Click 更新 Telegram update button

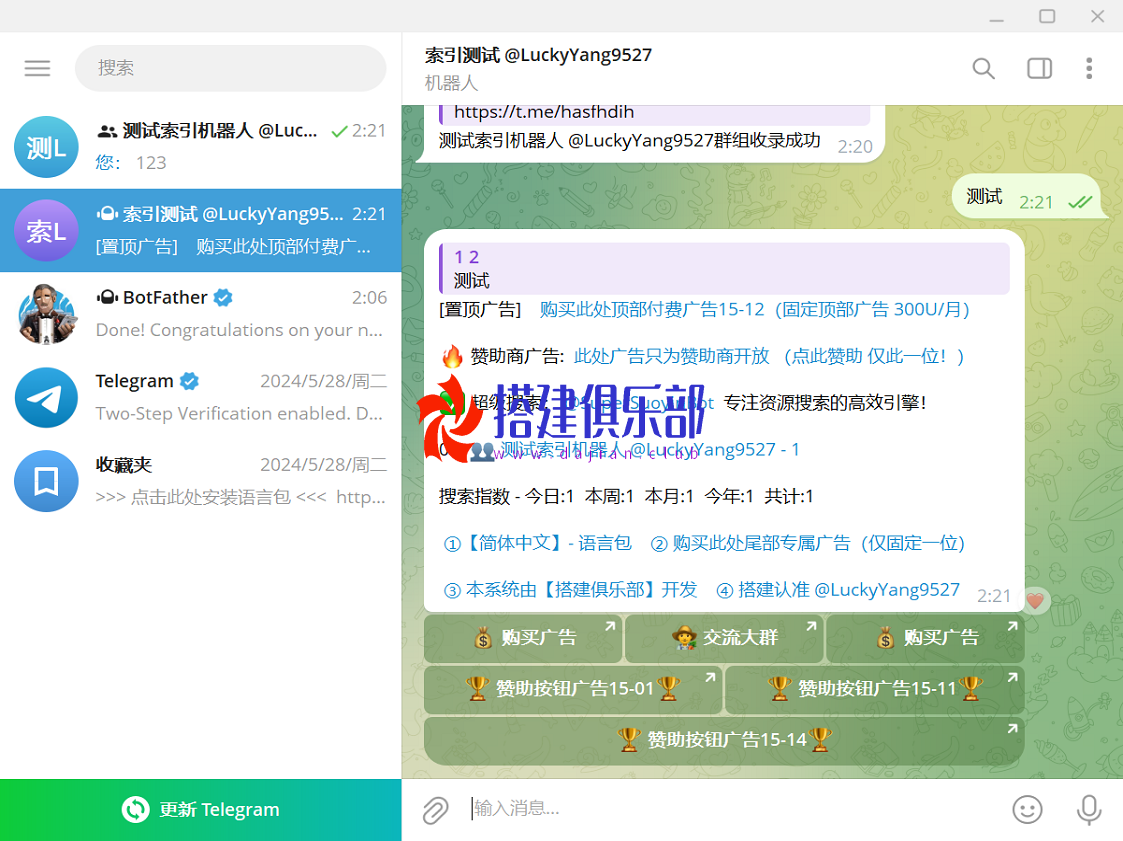click(x=201, y=809)
